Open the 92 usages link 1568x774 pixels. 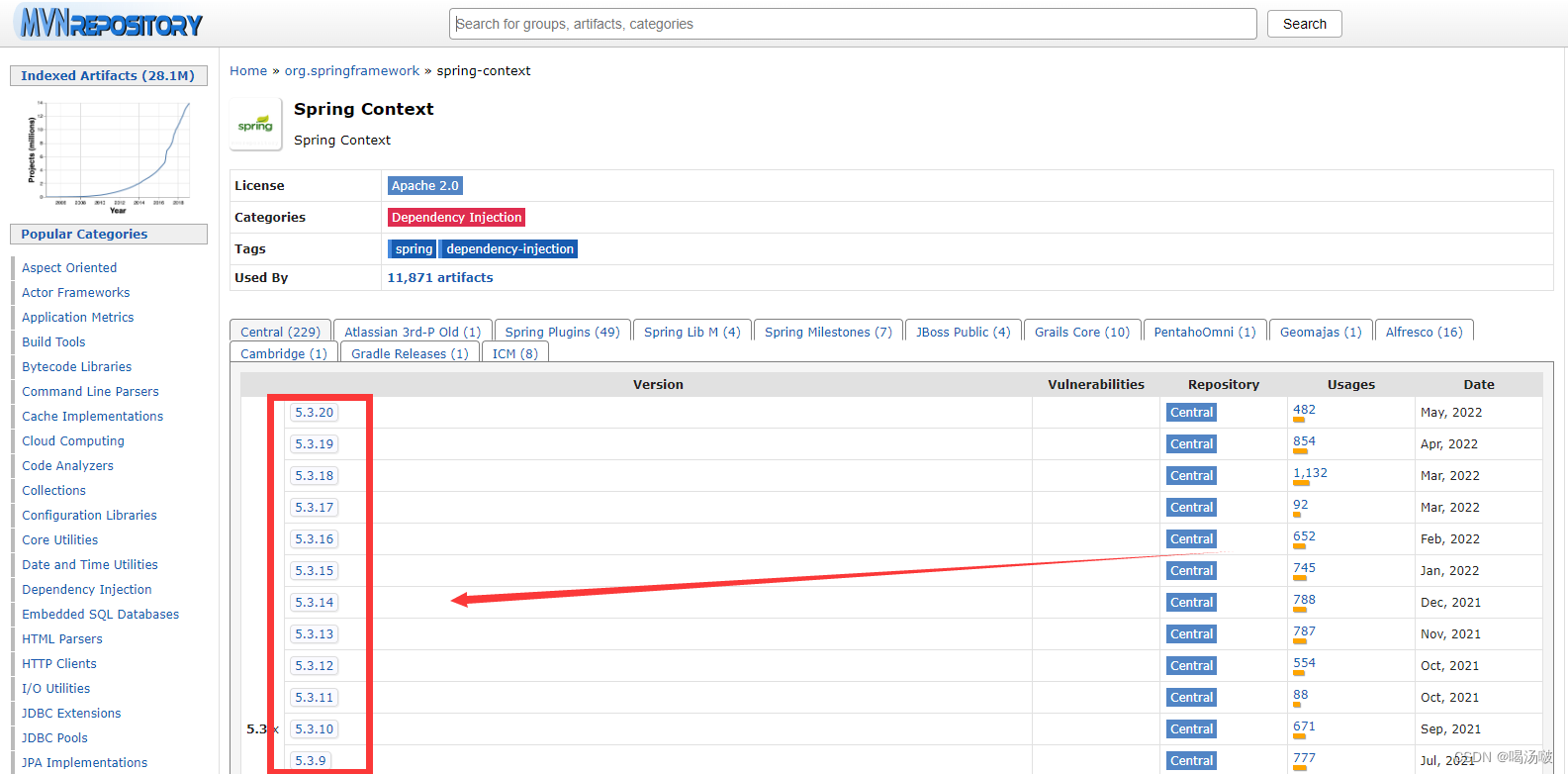1300,505
